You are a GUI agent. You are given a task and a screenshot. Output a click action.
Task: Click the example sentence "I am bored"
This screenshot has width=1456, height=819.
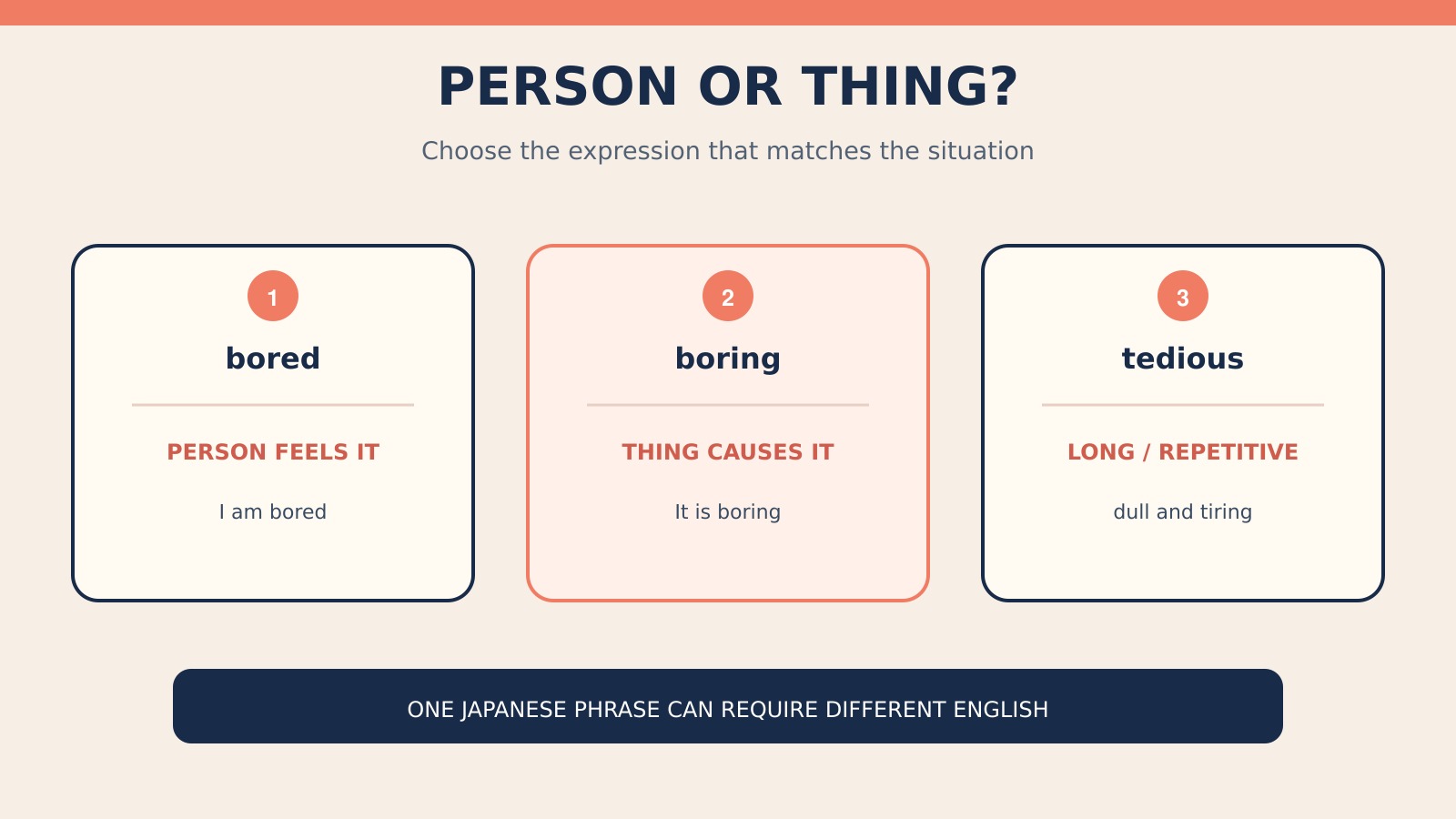pyautogui.click(x=273, y=511)
